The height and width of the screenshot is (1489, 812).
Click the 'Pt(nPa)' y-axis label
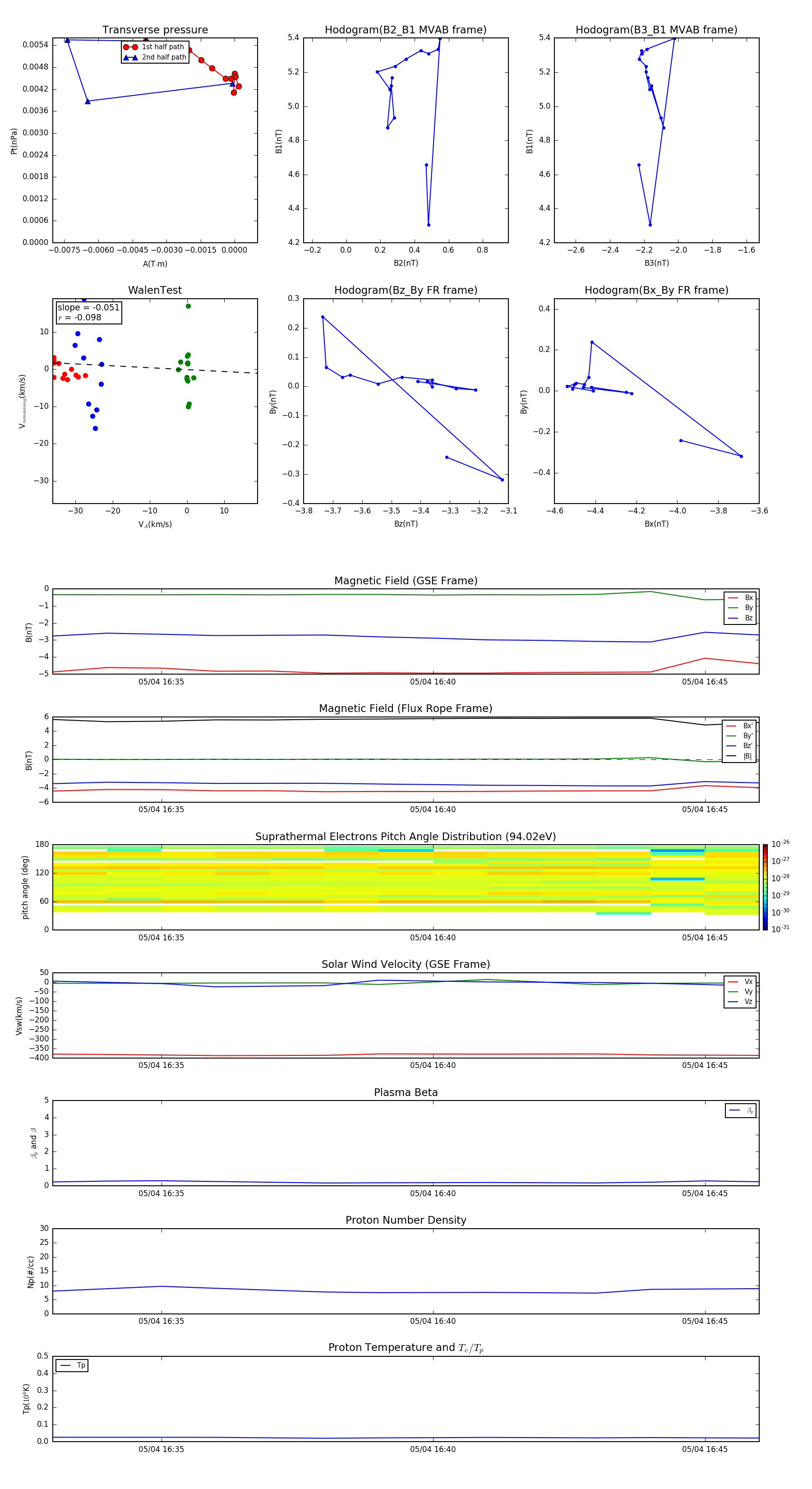tap(14, 141)
